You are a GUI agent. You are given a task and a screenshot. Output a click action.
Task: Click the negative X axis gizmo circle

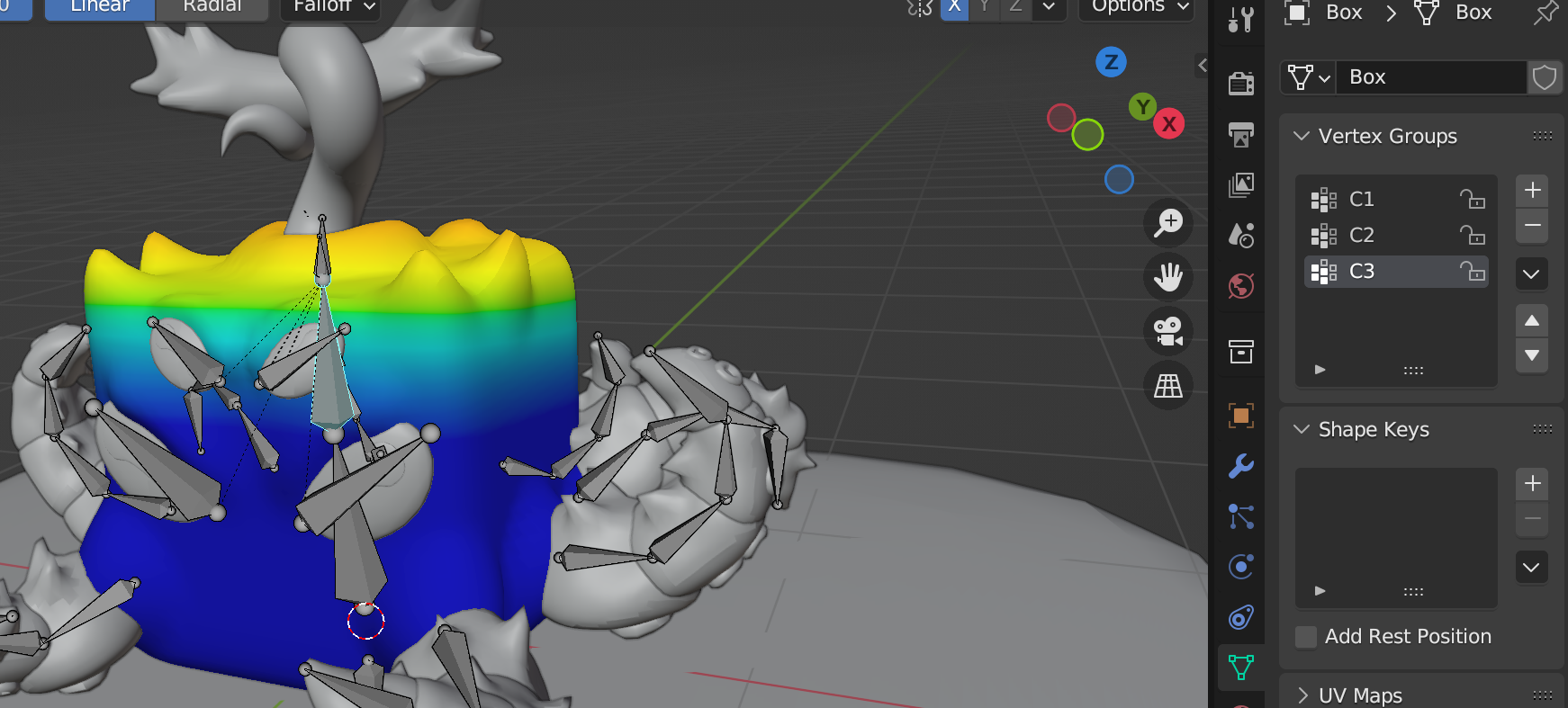point(1061,118)
